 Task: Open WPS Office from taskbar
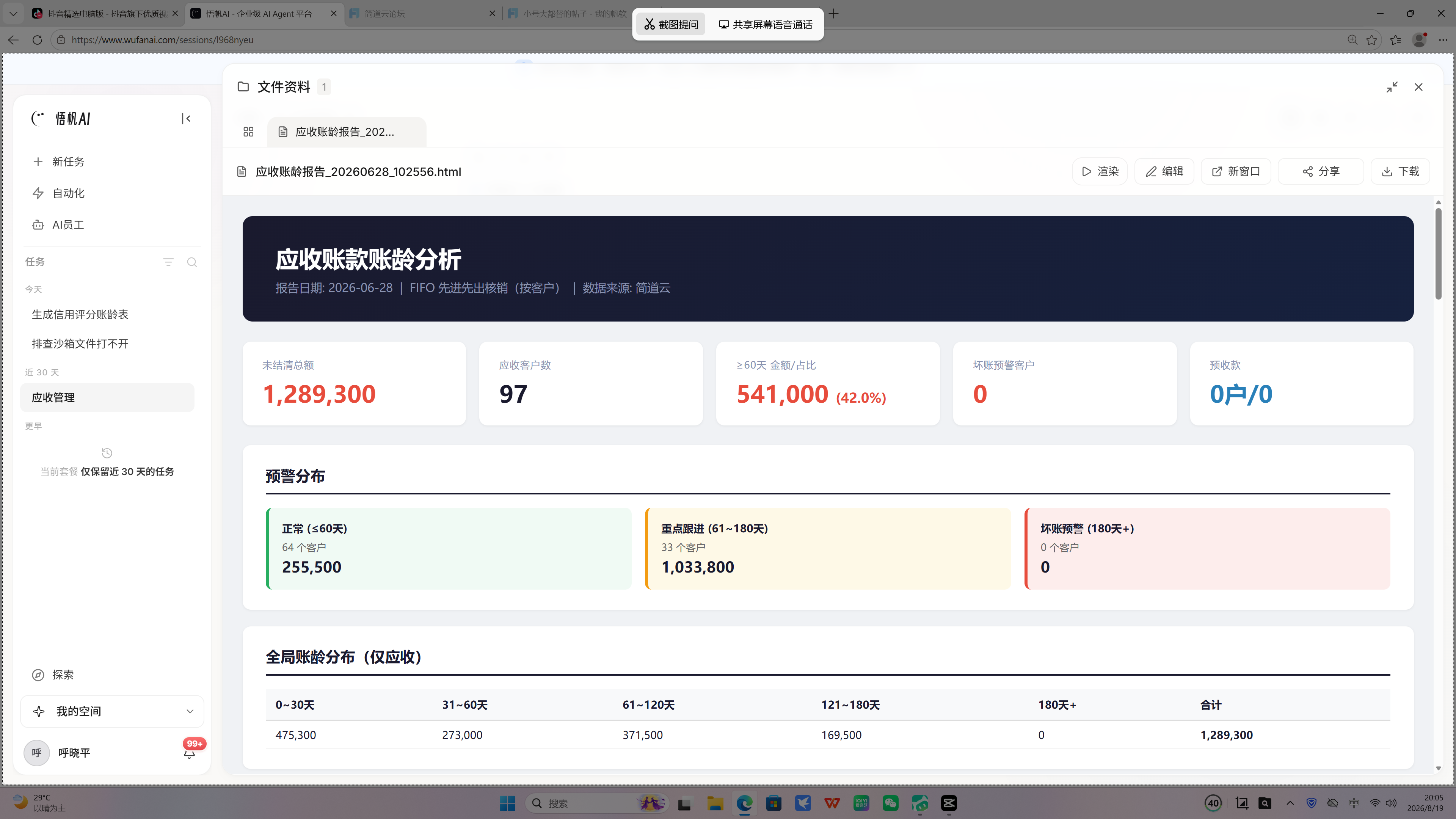point(832,803)
